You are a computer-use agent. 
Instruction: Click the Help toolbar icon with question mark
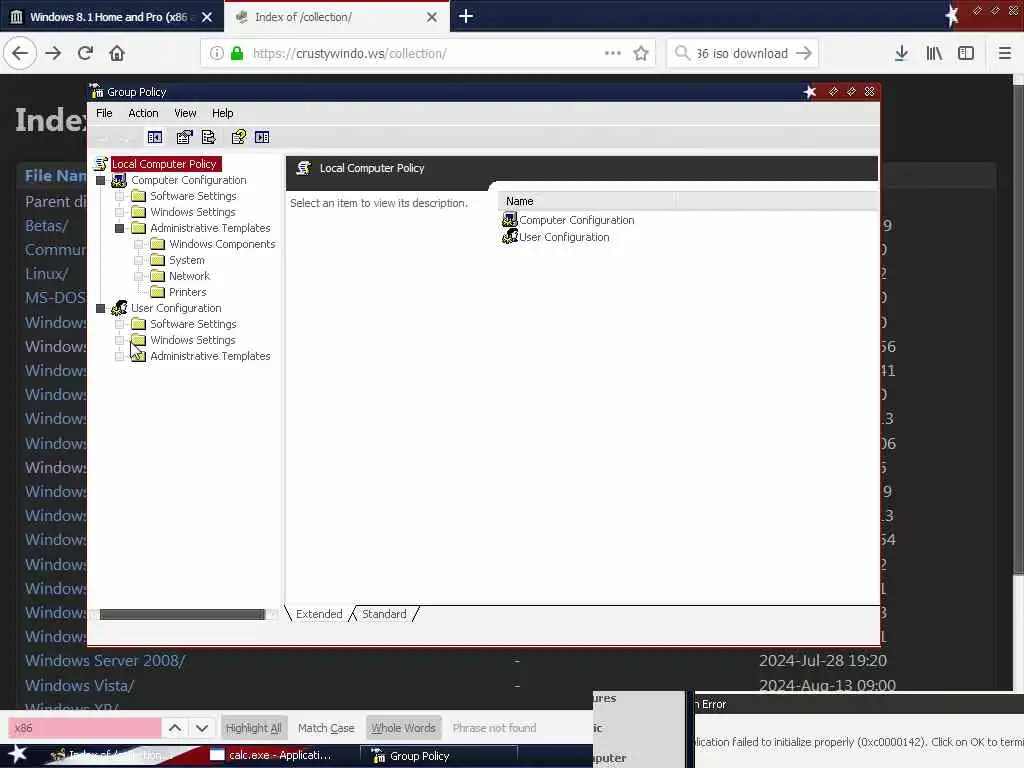point(238,137)
